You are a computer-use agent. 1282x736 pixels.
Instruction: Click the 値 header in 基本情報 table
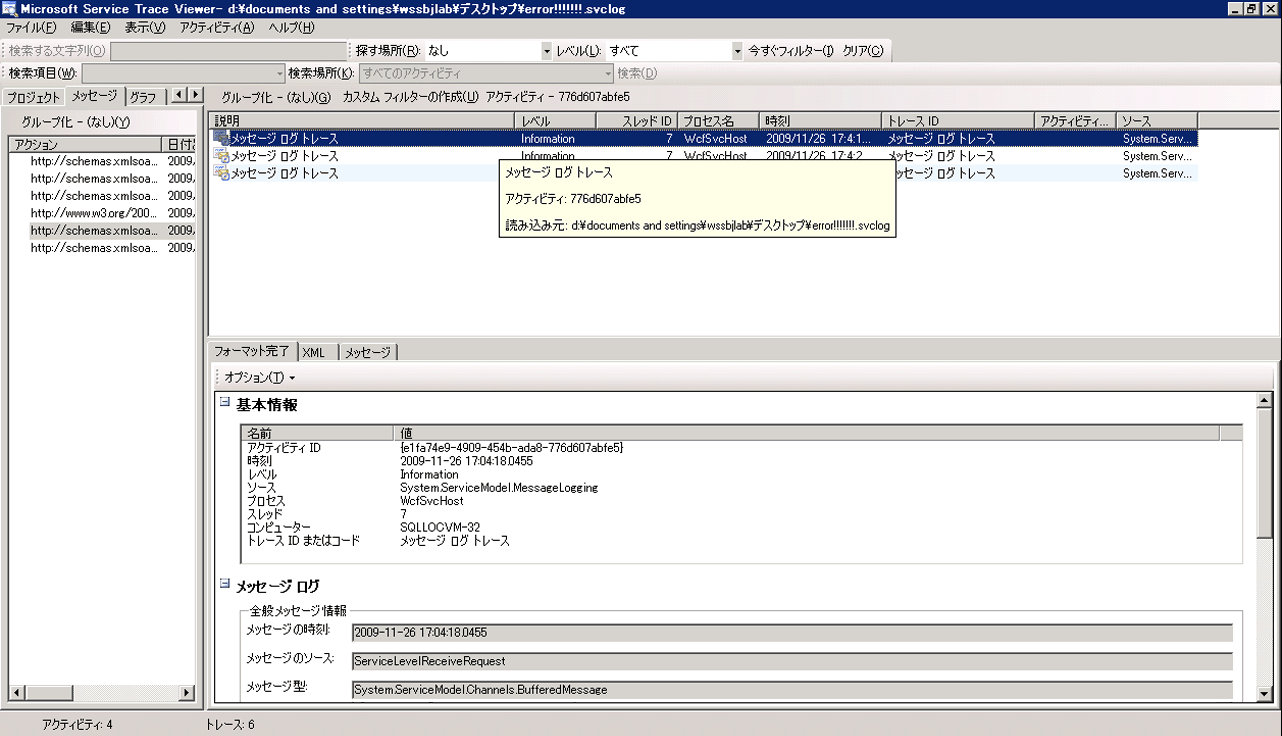(x=807, y=433)
